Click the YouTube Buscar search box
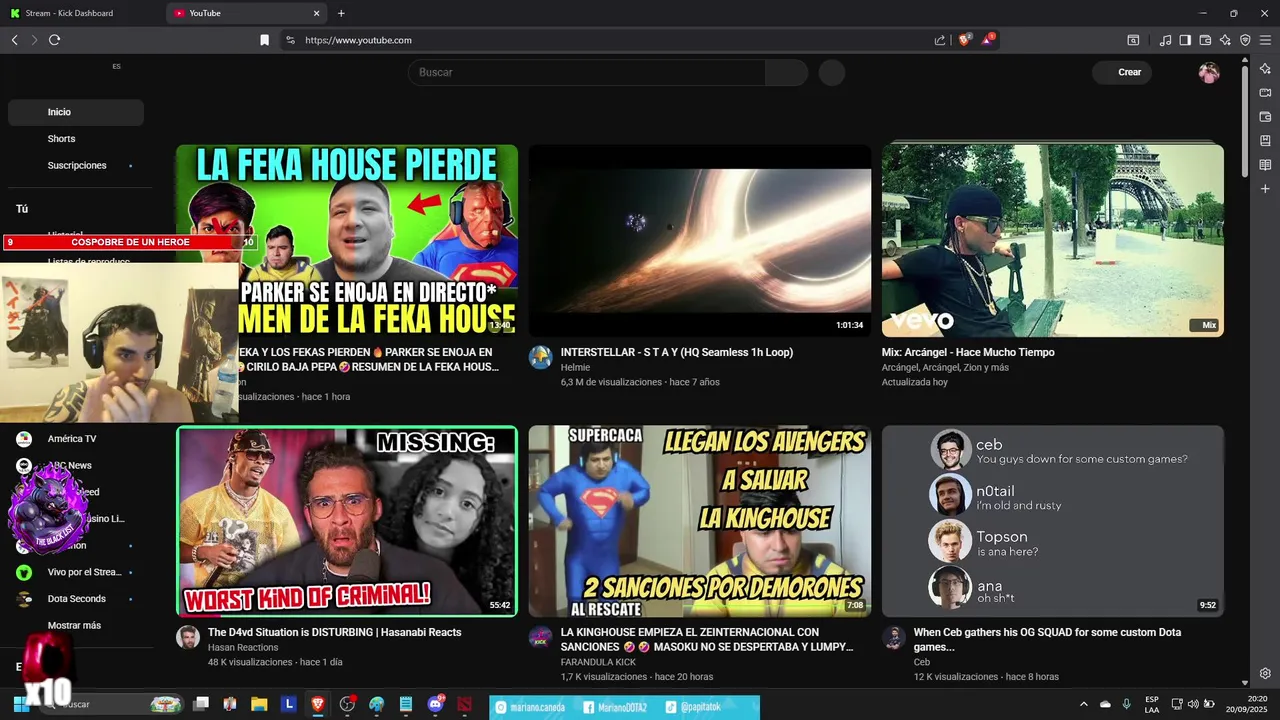Viewport: 1280px width, 720px height. [x=586, y=72]
